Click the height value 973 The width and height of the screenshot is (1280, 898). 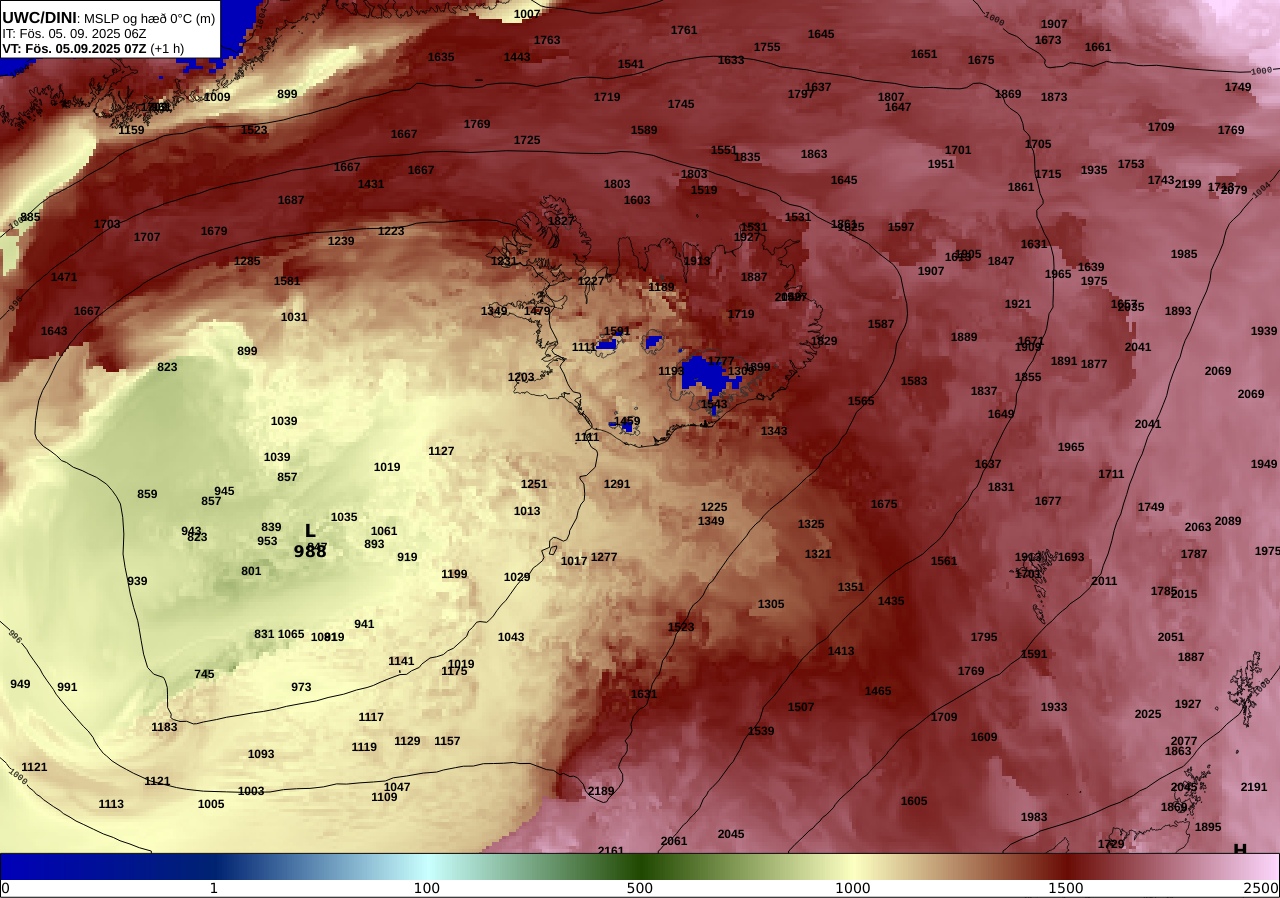pyautogui.click(x=301, y=687)
